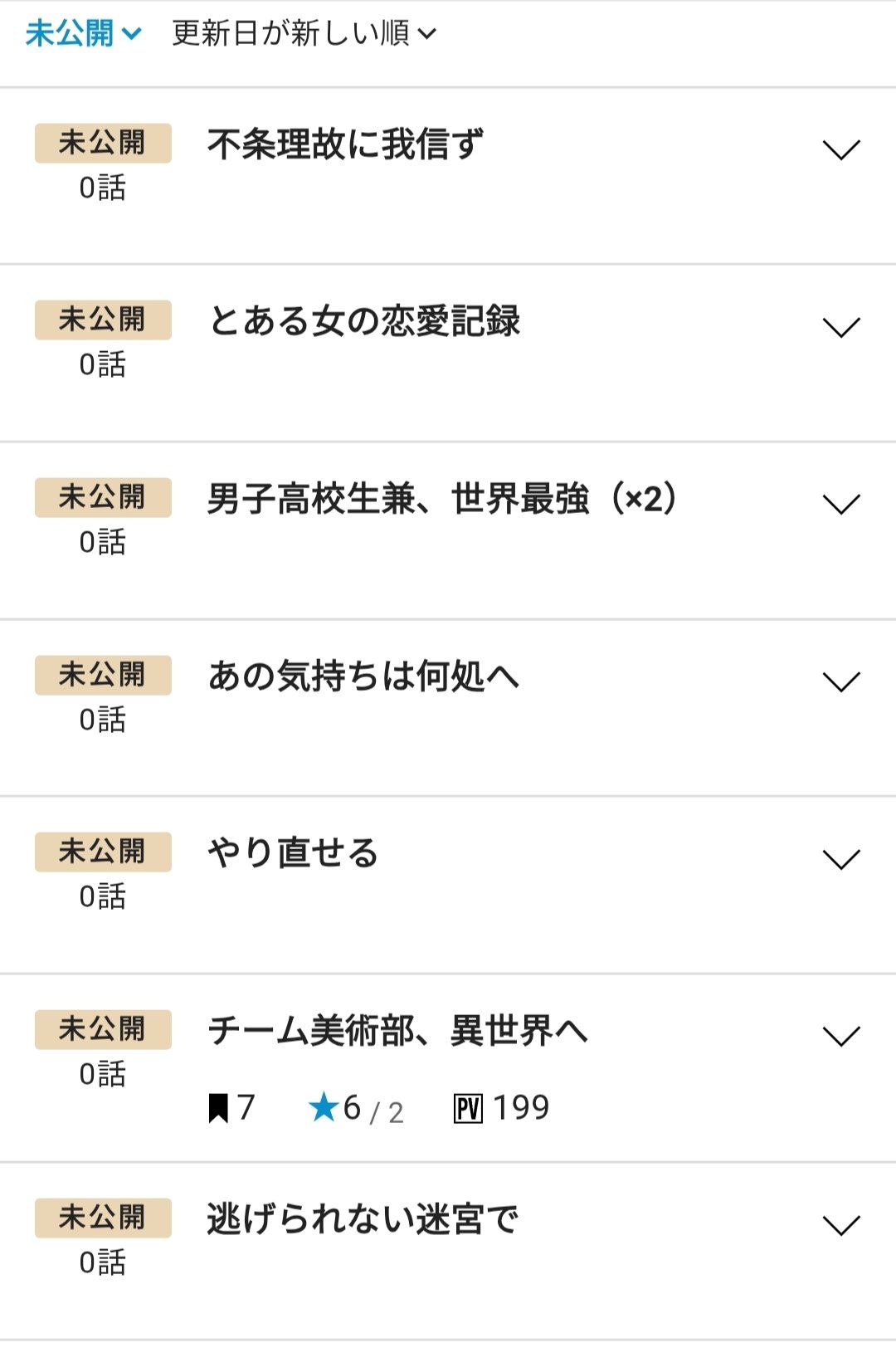Click the blue star rating icon

click(x=323, y=1107)
